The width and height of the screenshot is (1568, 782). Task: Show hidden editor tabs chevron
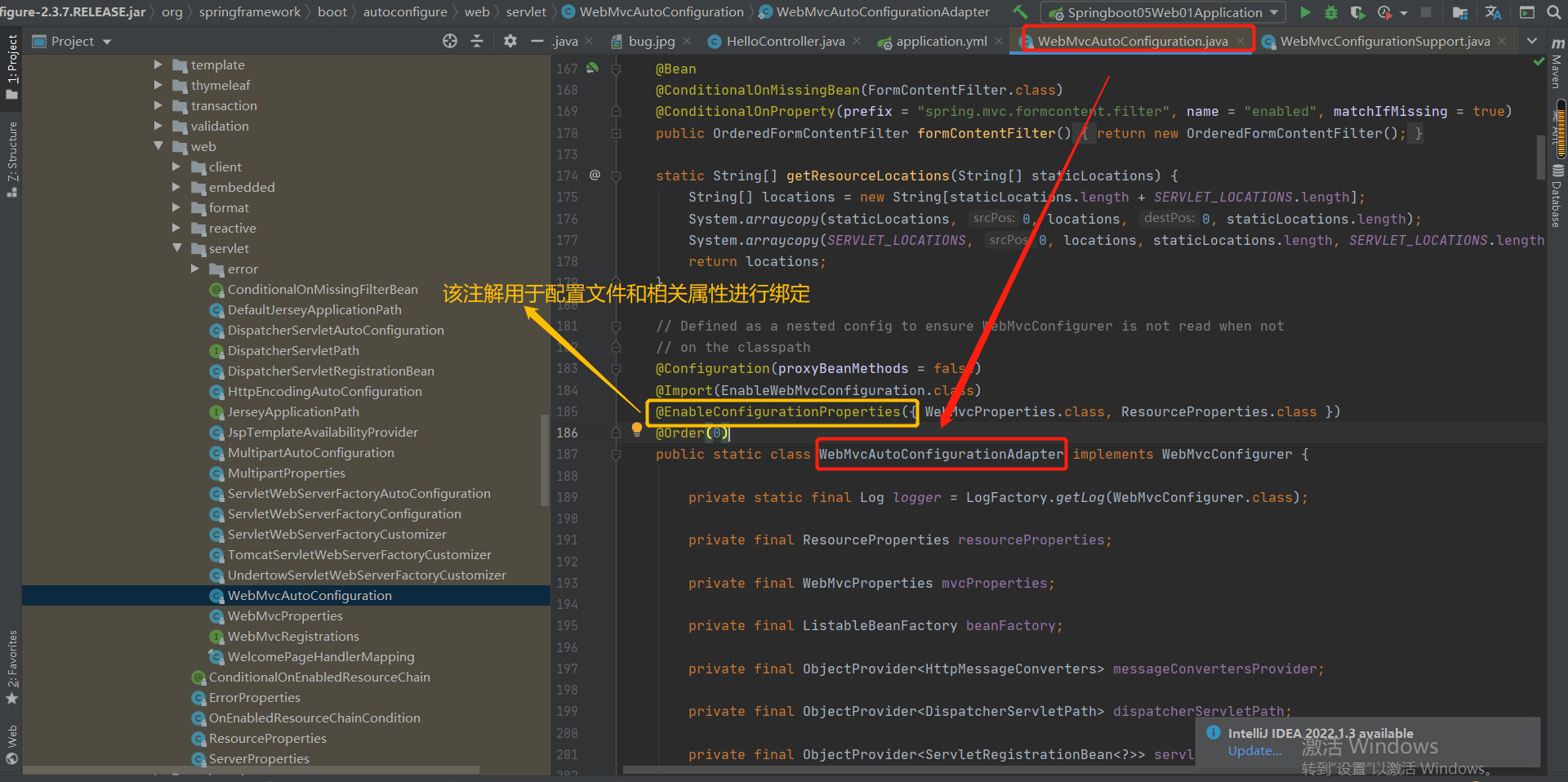point(1532,41)
